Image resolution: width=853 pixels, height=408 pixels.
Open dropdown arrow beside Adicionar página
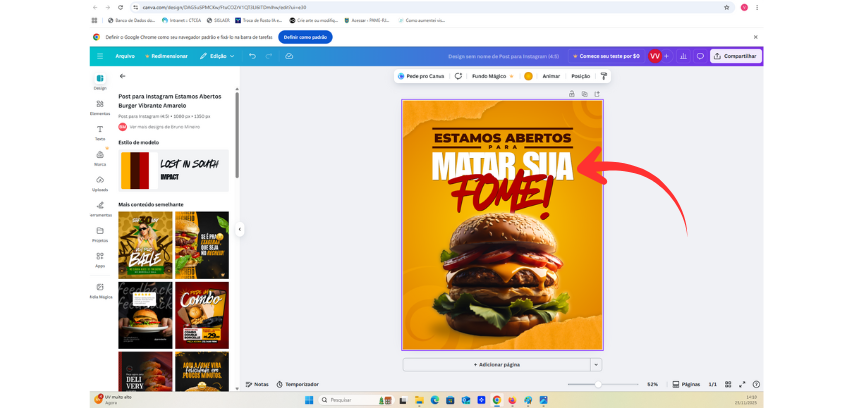click(596, 365)
